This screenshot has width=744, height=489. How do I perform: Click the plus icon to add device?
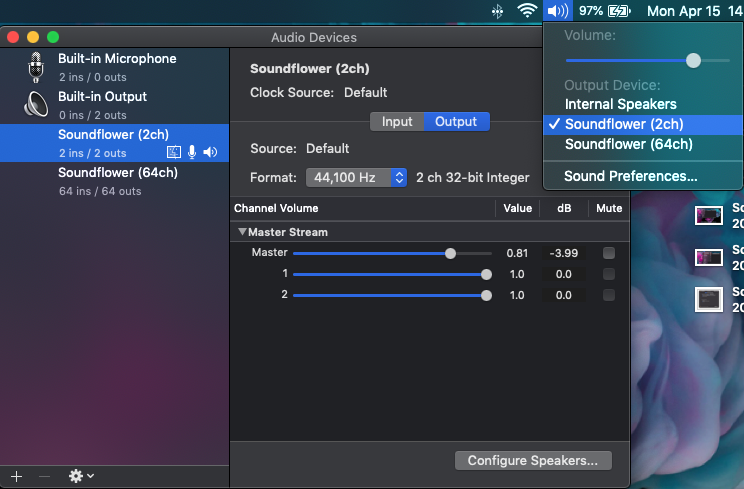tap(16, 476)
